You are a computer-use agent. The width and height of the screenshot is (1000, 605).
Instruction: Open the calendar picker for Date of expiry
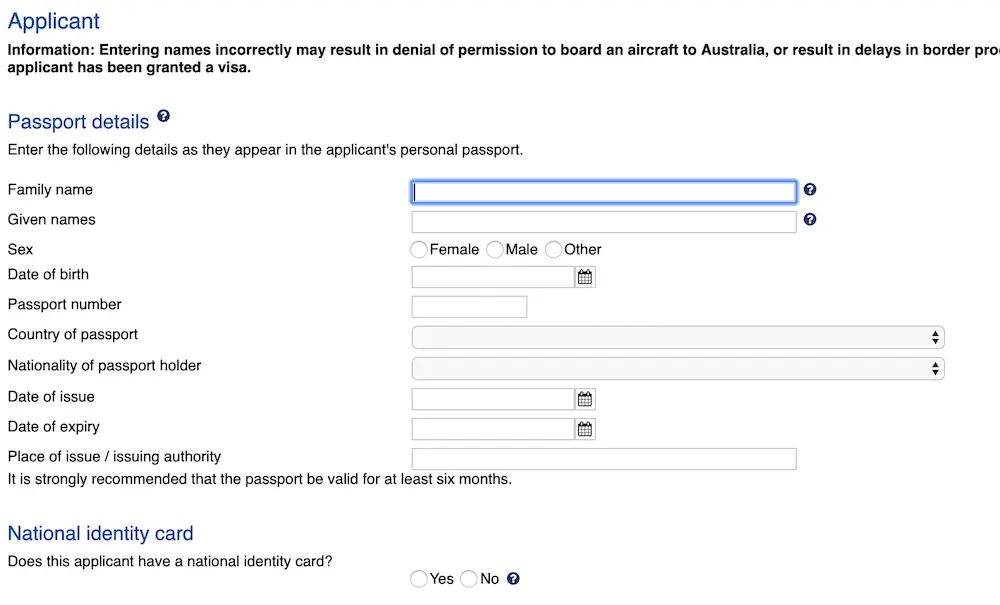pyautogui.click(x=585, y=428)
